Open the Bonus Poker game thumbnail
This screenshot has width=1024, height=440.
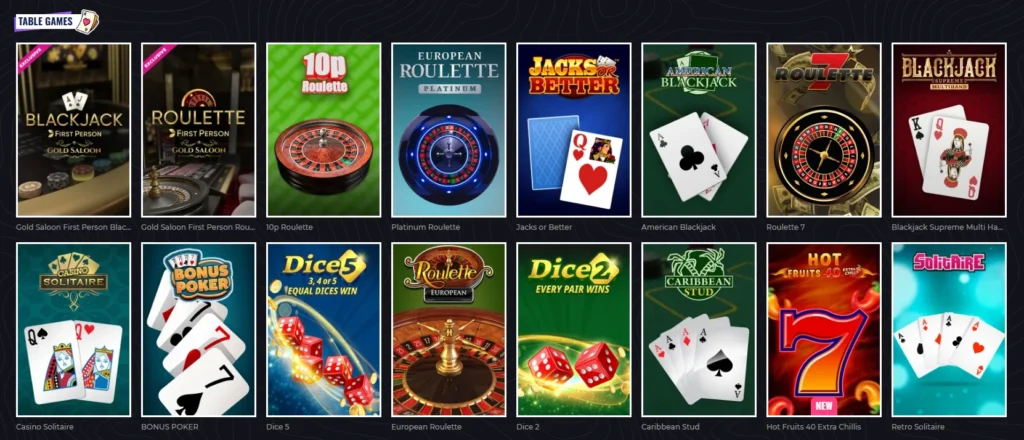coord(199,330)
